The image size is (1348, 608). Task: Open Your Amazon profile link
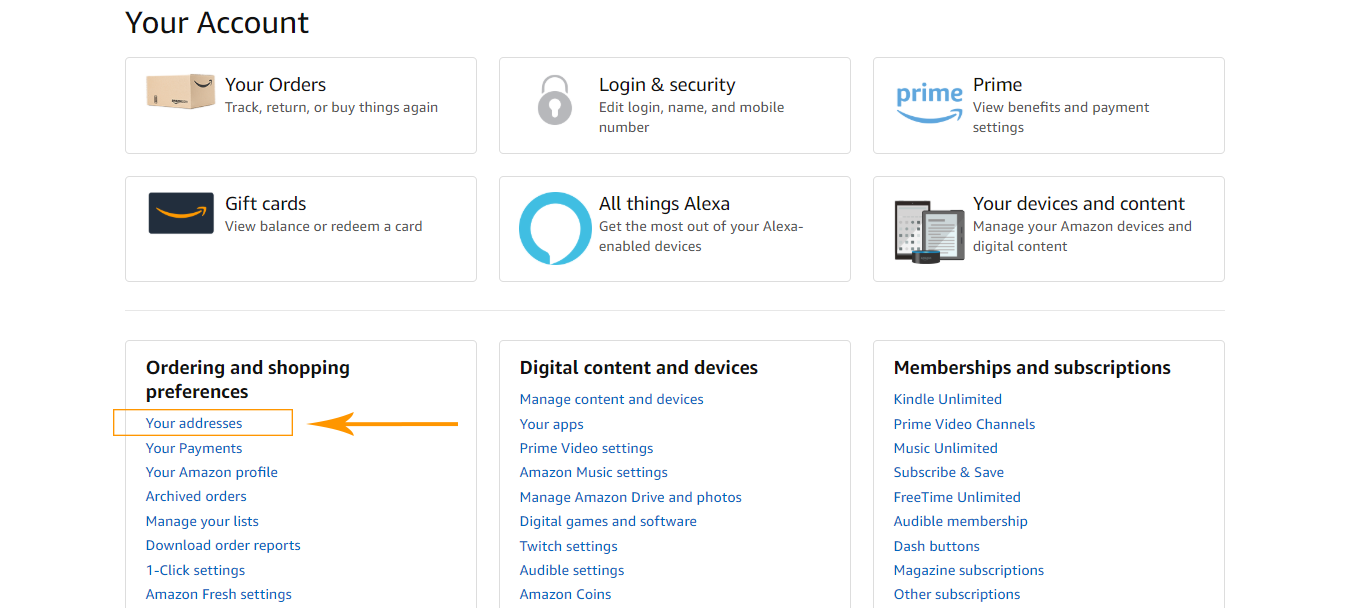tap(212, 472)
